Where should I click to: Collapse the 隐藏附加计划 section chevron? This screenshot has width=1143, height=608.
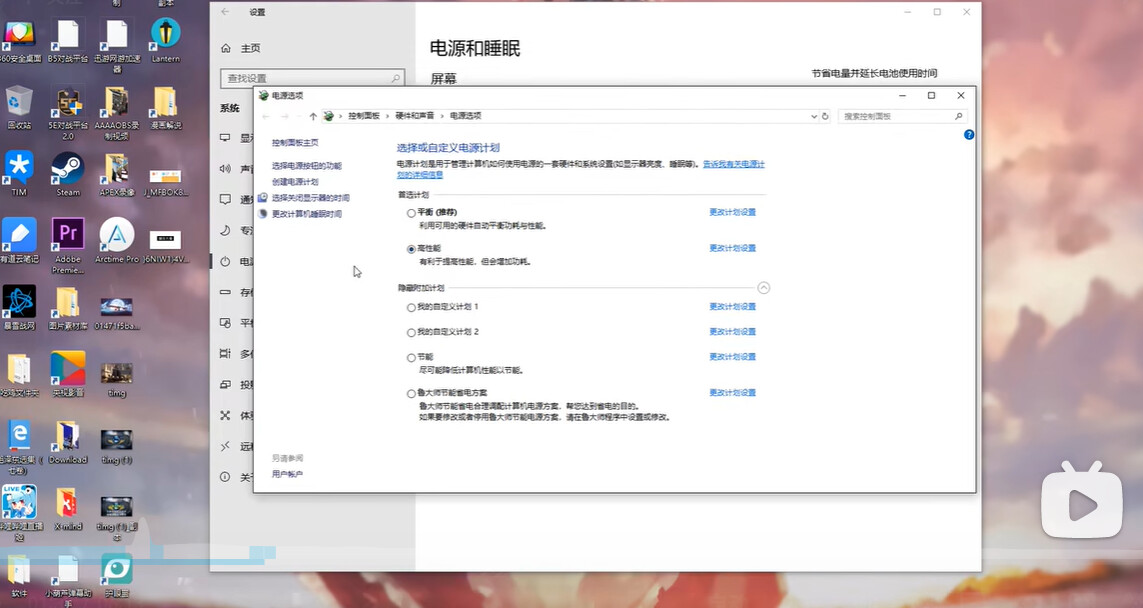763,288
